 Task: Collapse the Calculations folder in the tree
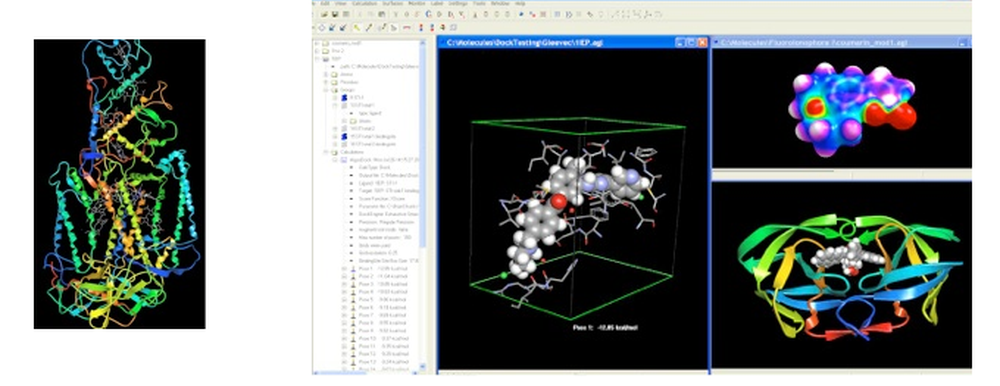326,152
